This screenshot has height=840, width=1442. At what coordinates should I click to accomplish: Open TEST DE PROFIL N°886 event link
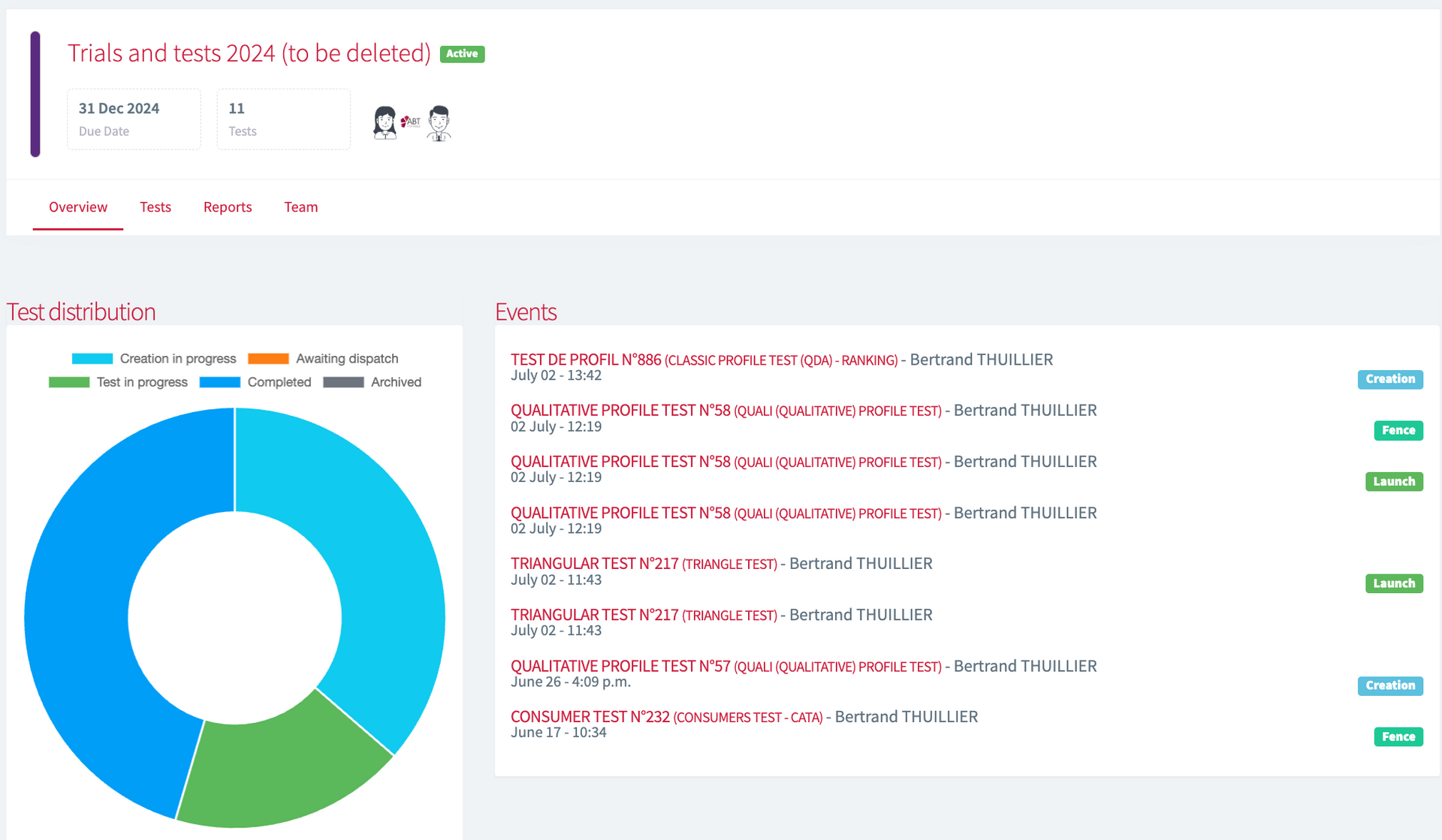pyautogui.click(x=586, y=360)
